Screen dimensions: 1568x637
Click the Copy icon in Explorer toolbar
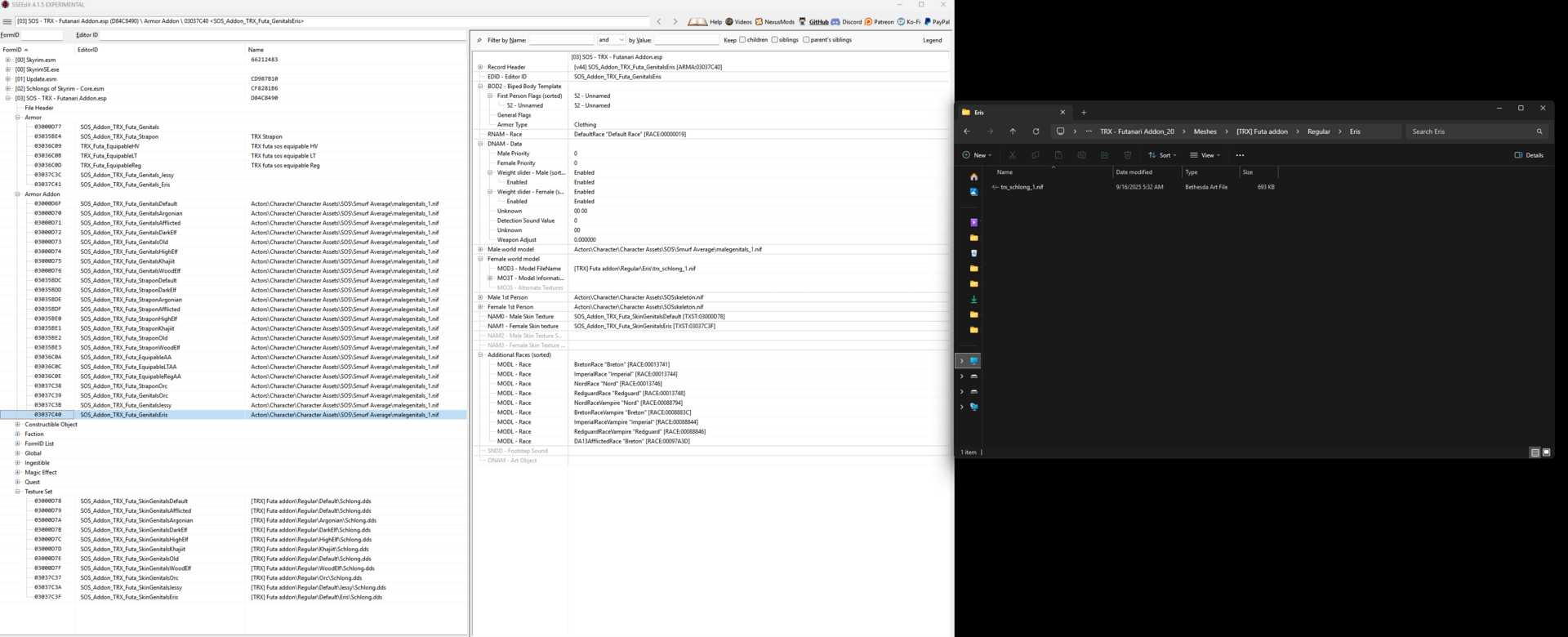[x=1036, y=155]
